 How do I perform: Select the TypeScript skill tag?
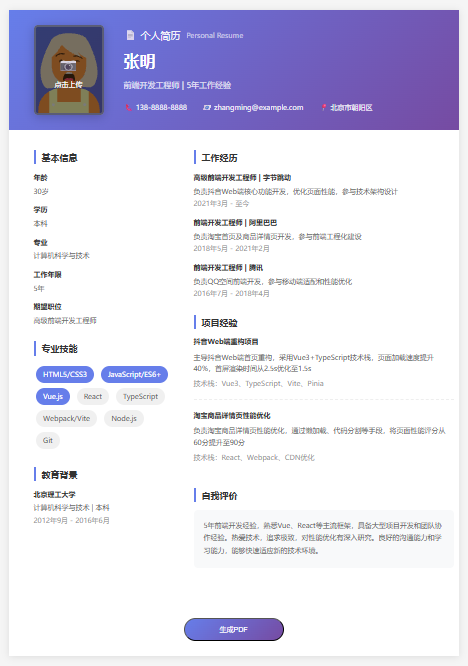point(141,396)
